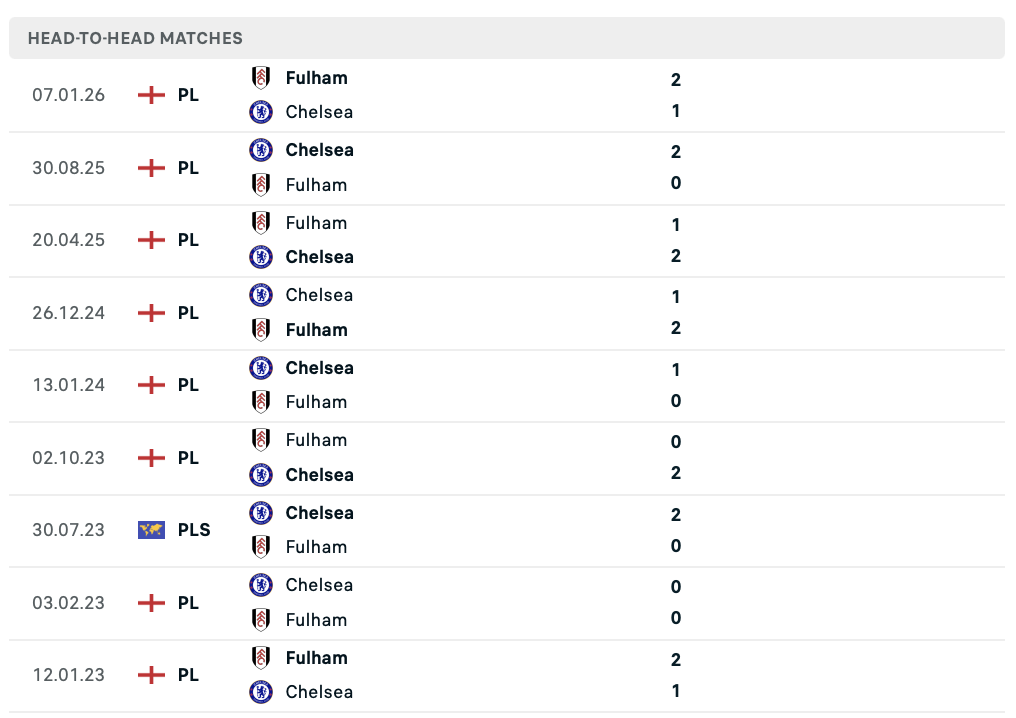This screenshot has width=1016, height=718.
Task: Open Chelsea team link in 13.01.24 match
Action: click(x=319, y=368)
